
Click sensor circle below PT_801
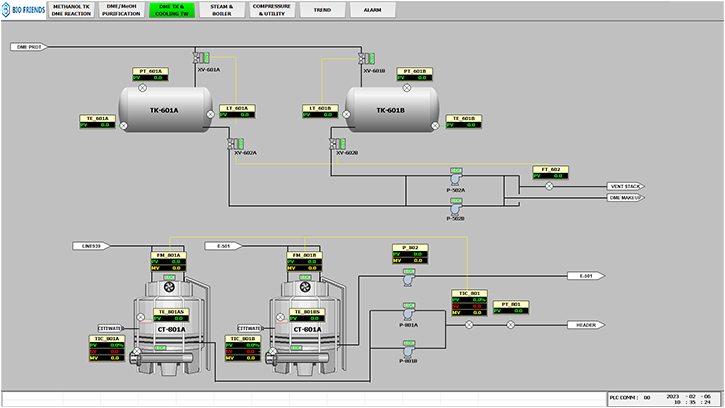(510, 325)
